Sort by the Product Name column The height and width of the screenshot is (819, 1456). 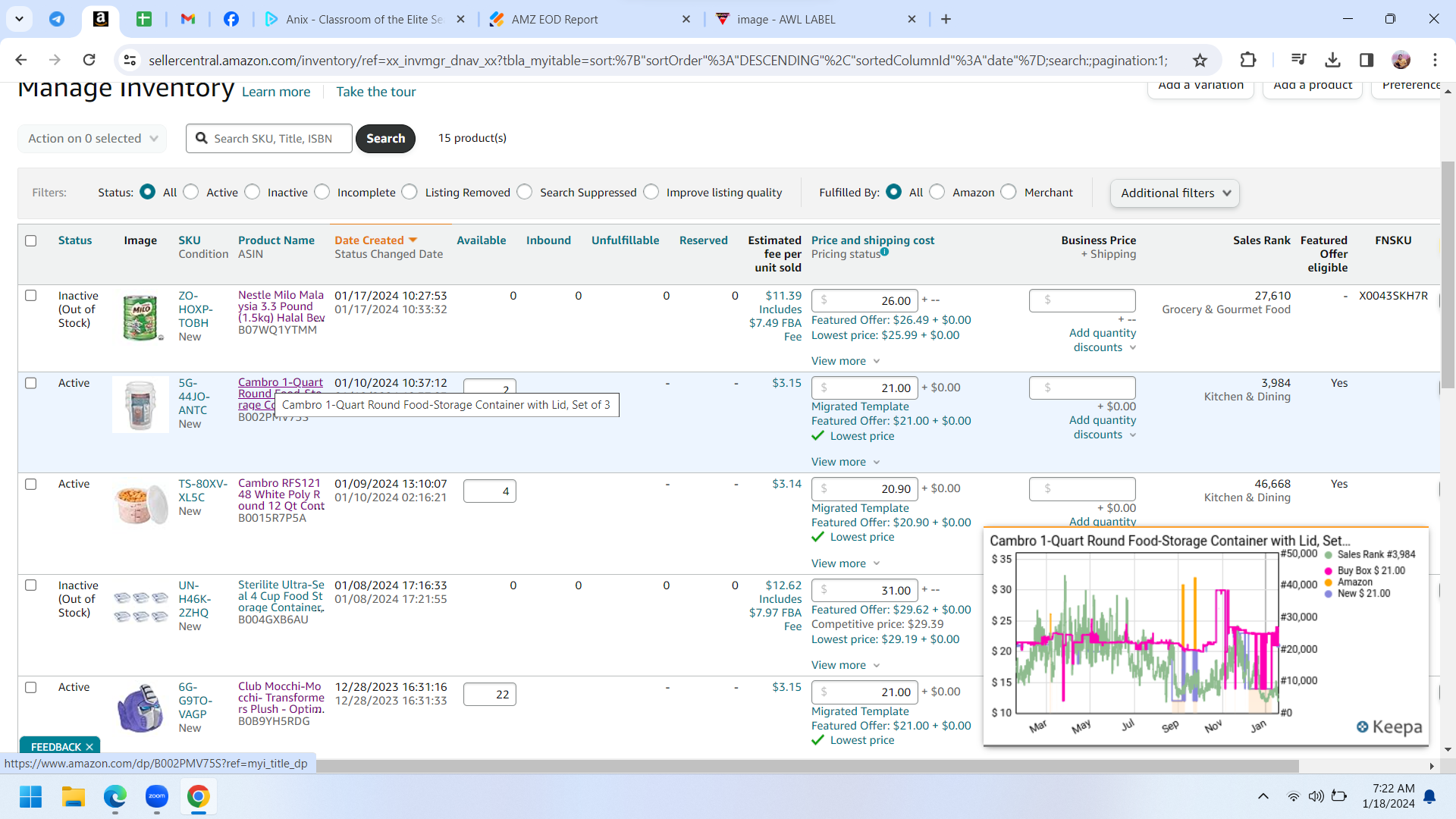276,240
